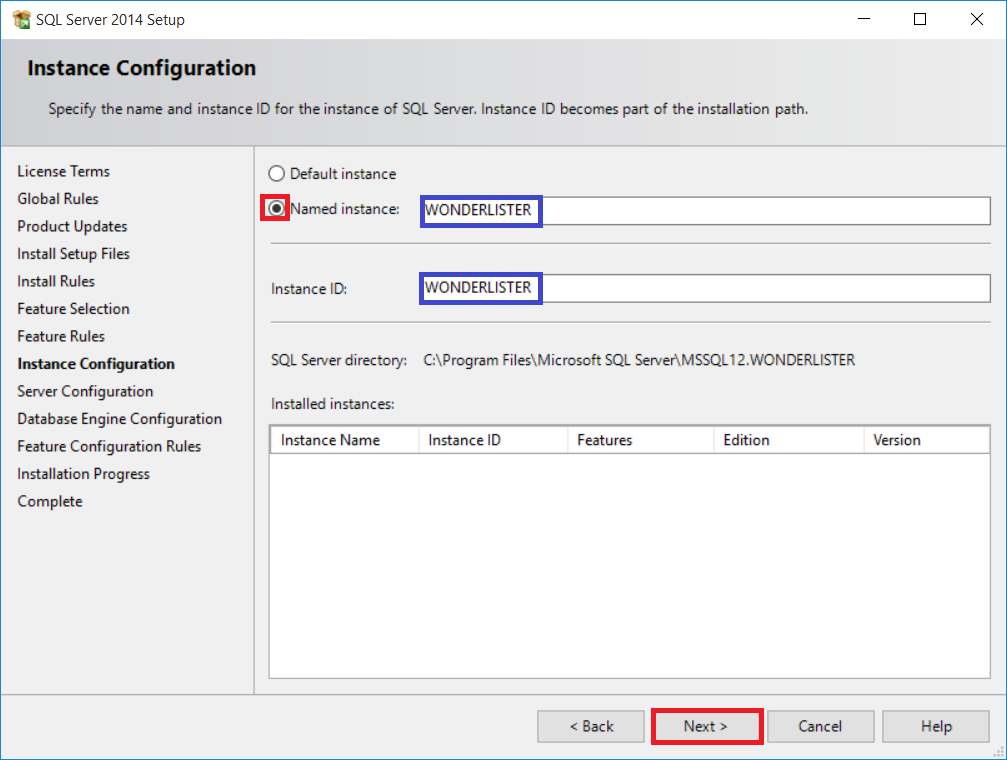Click the SQL Server setup title icon
This screenshot has height=760, width=1007.
(21, 19)
